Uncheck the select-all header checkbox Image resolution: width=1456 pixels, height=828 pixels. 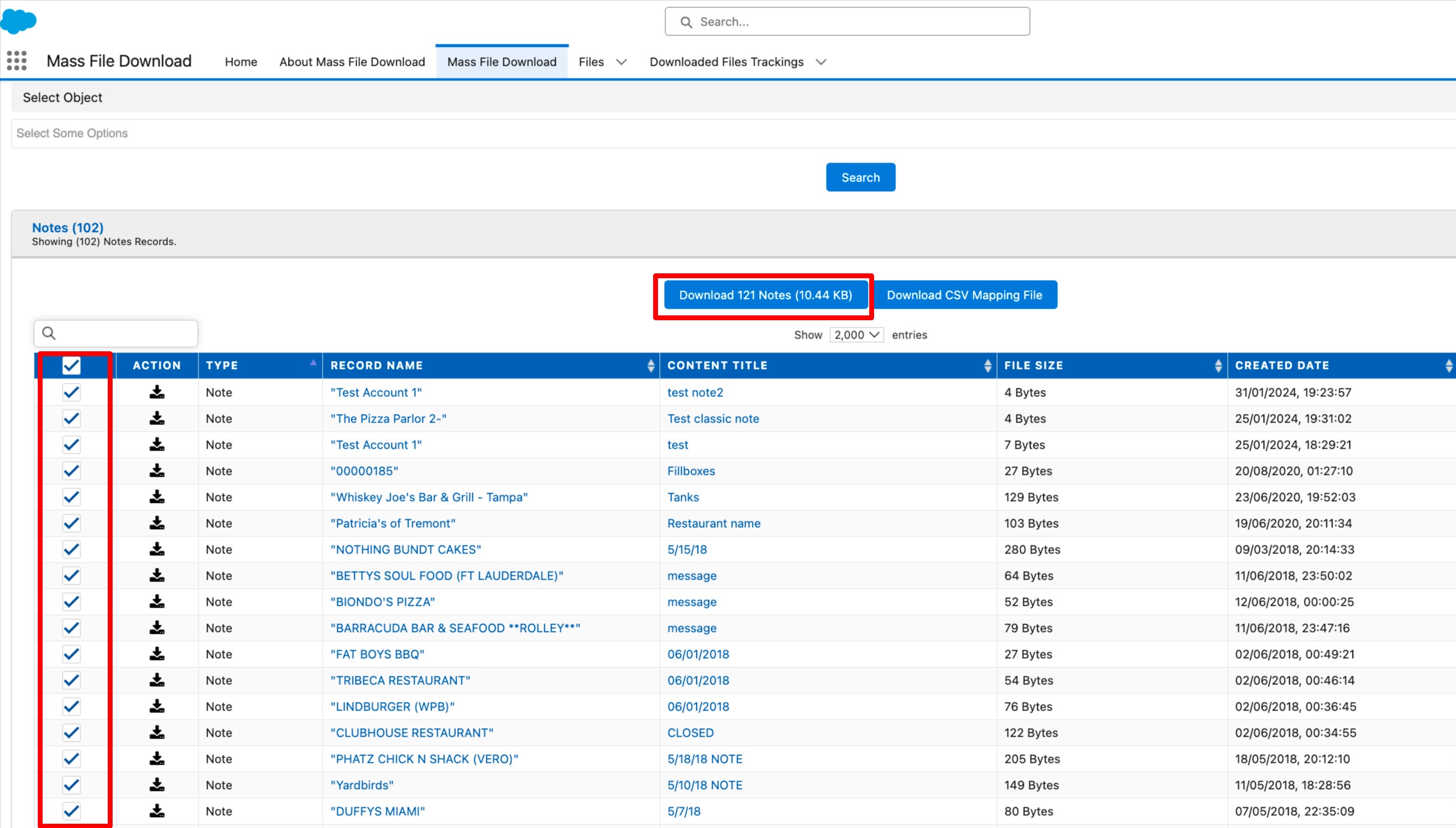coord(71,365)
